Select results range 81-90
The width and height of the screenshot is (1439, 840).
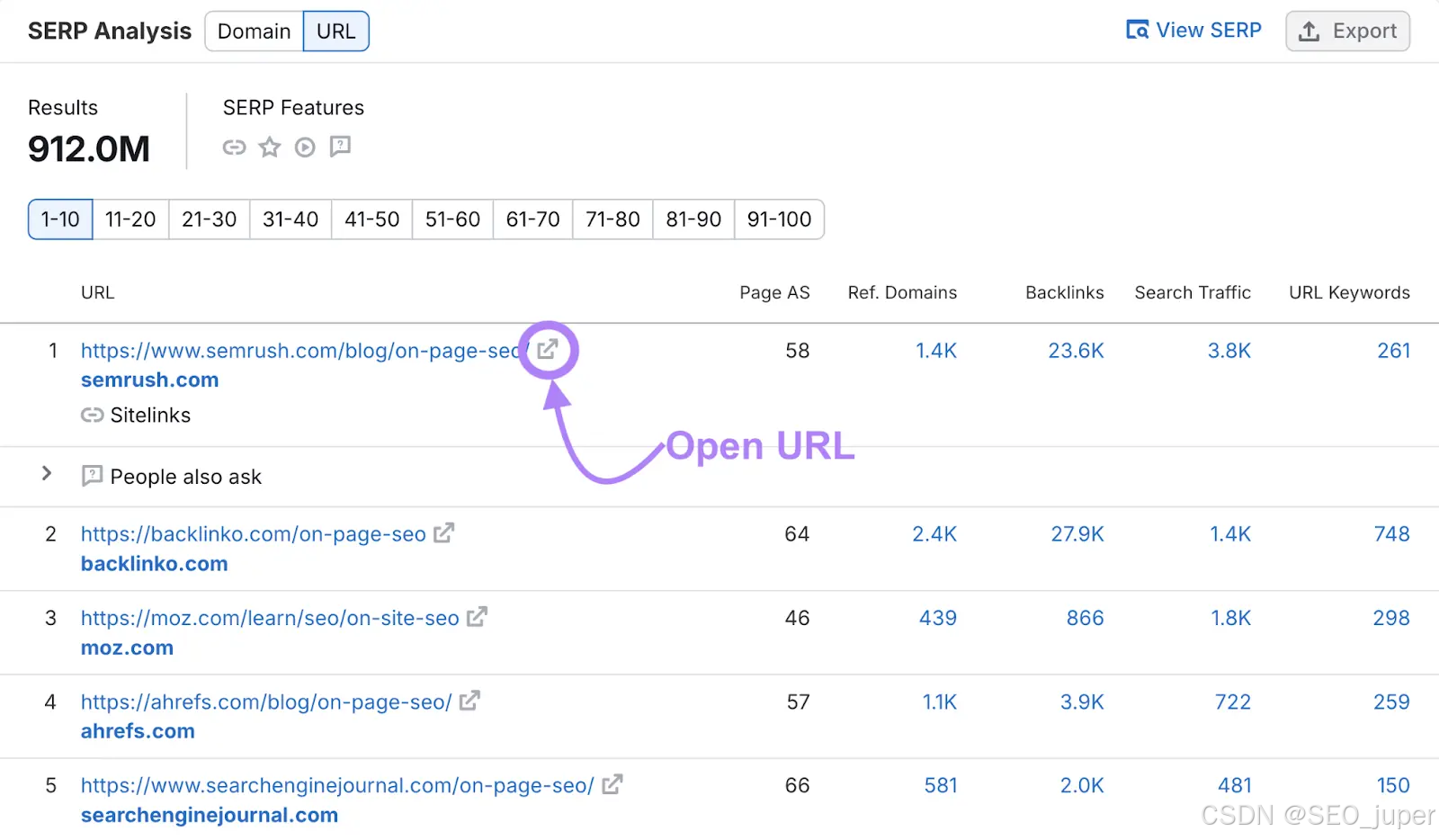click(693, 219)
